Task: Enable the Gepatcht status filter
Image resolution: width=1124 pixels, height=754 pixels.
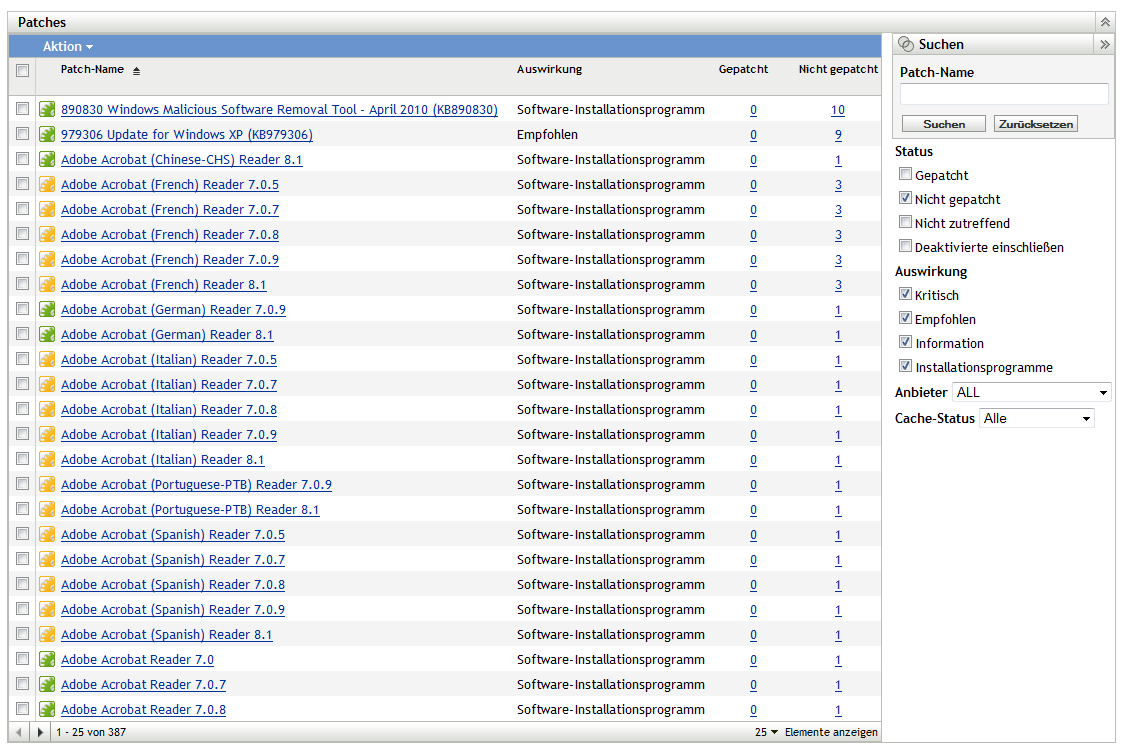Action: [905, 174]
